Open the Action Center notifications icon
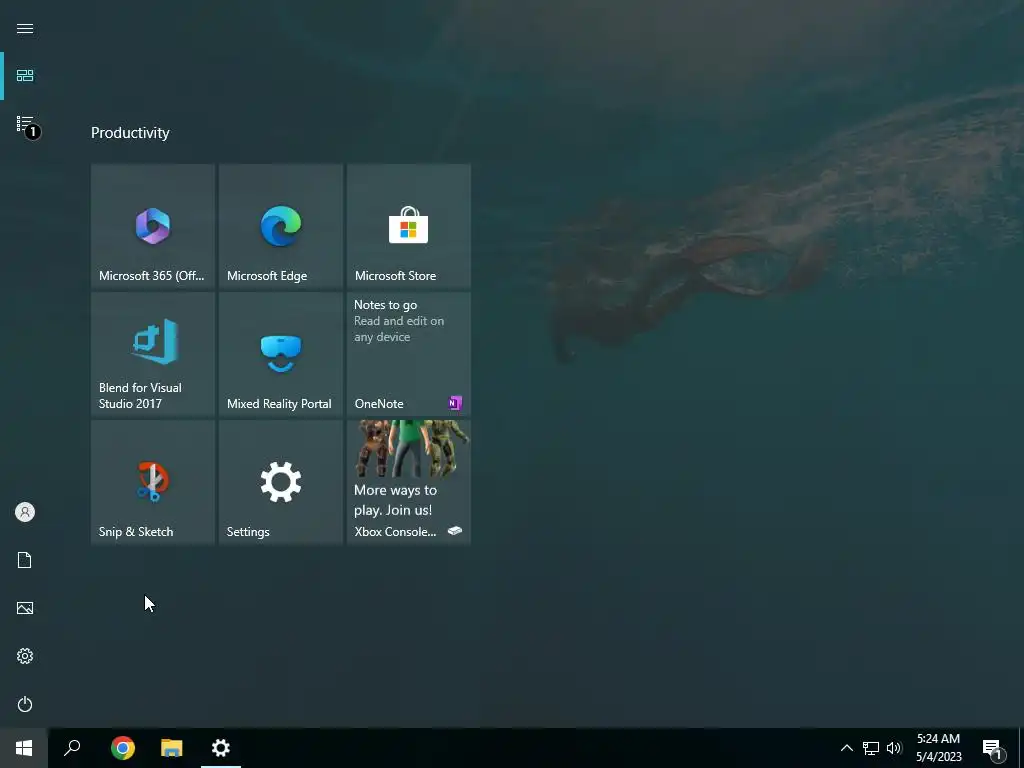Screen dimensions: 1024x768 (x=993, y=748)
